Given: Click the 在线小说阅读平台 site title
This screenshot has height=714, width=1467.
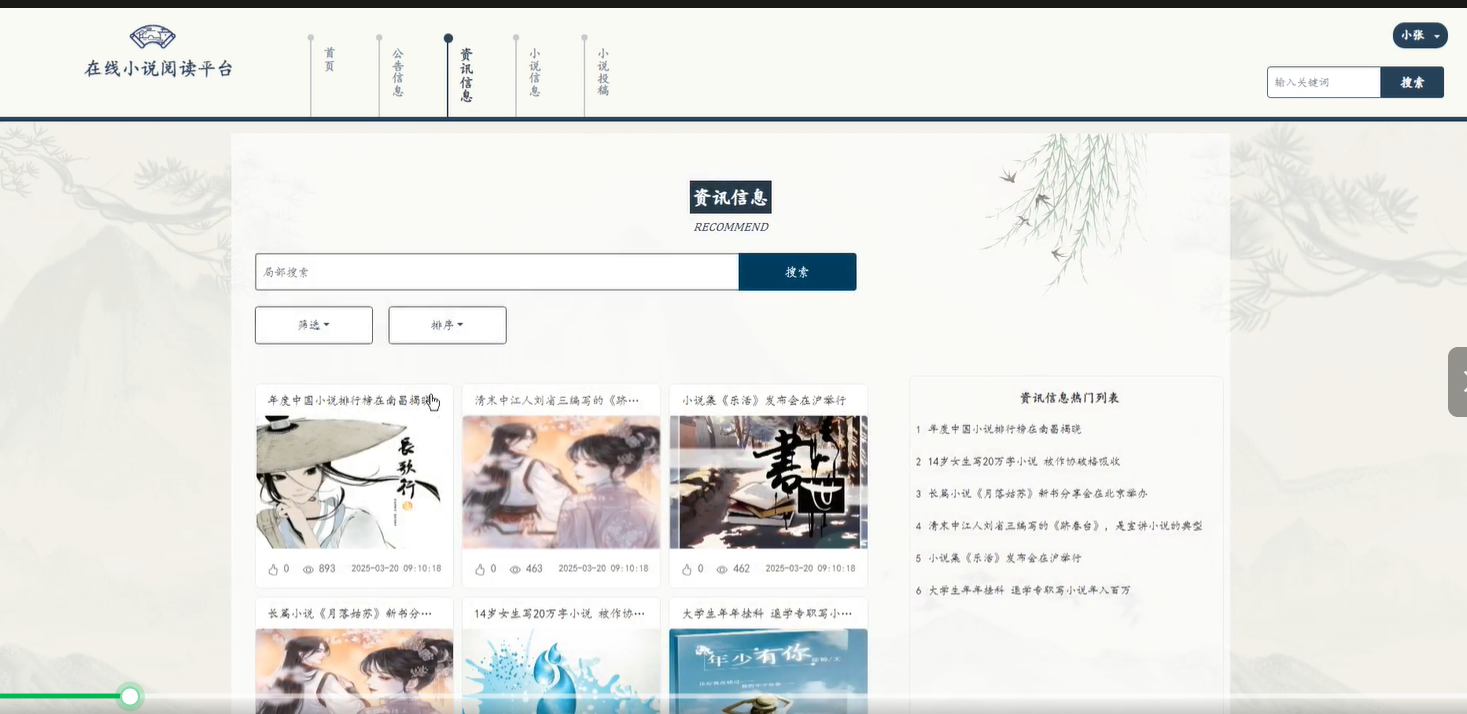Looking at the screenshot, I should (159, 69).
